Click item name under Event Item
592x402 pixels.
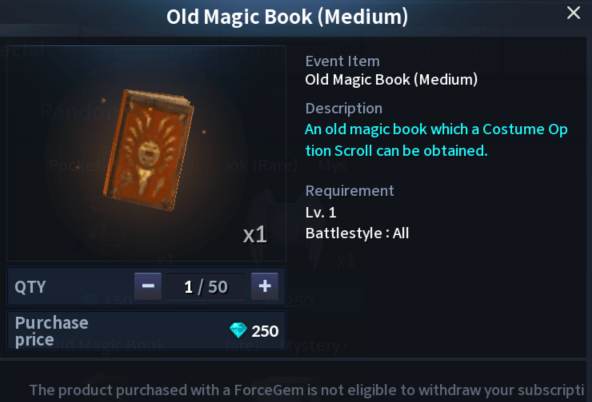(x=391, y=80)
